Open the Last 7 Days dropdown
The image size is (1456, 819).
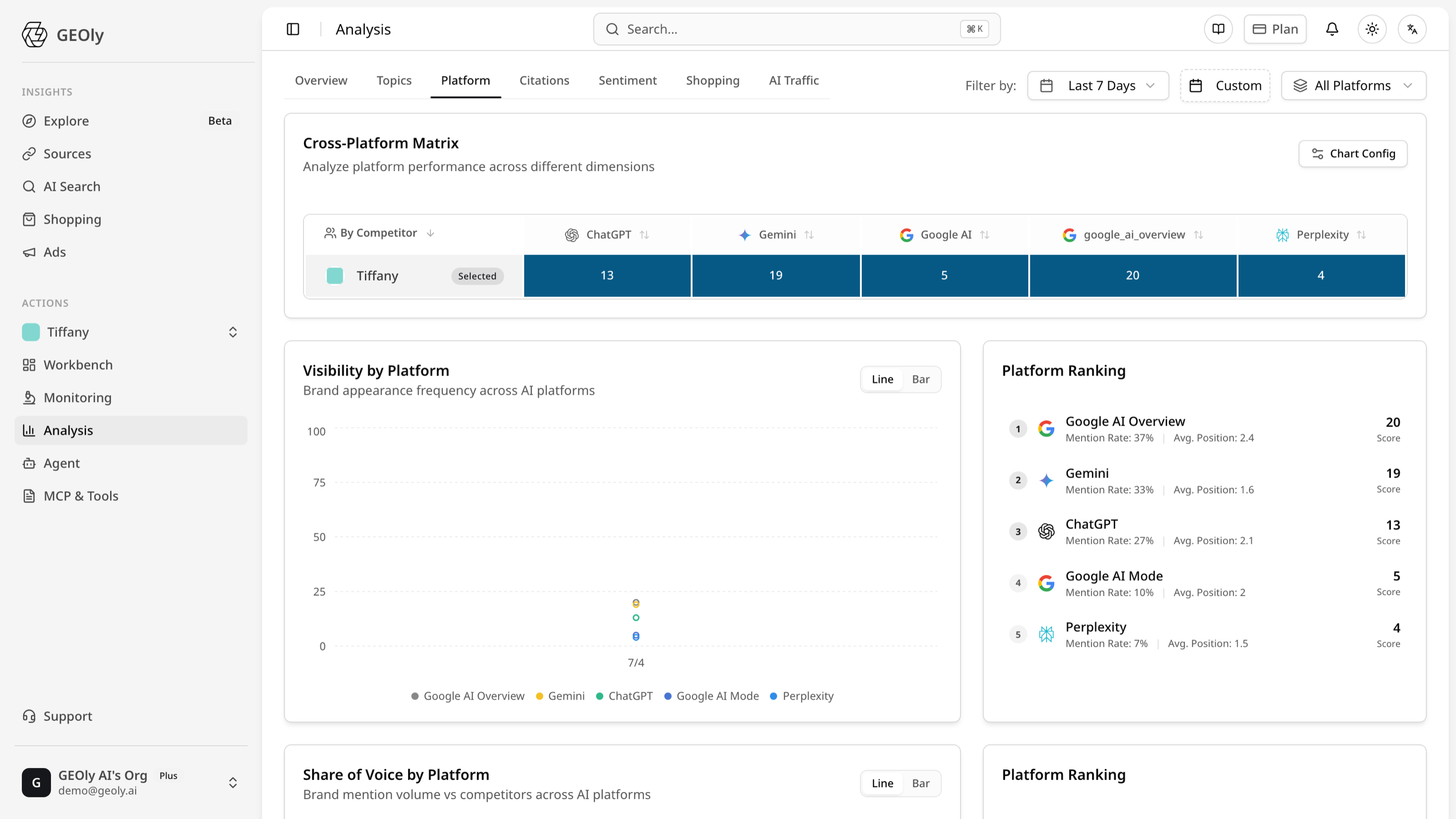coord(1098,85)
